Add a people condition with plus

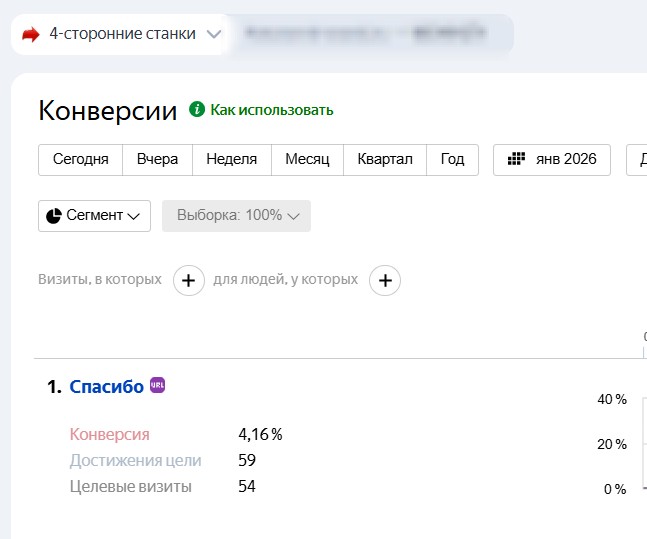(x=385, y=281)
